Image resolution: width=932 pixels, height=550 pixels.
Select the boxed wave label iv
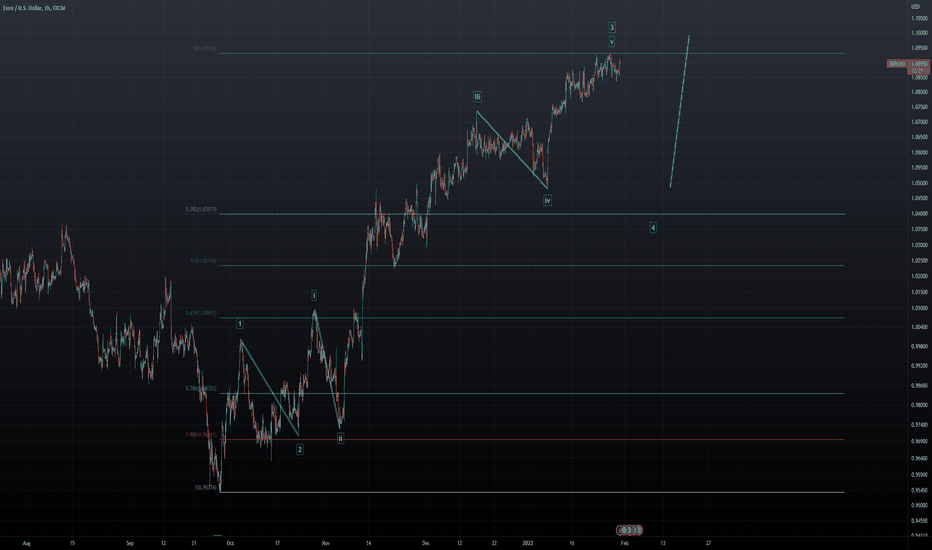(547, 201)
